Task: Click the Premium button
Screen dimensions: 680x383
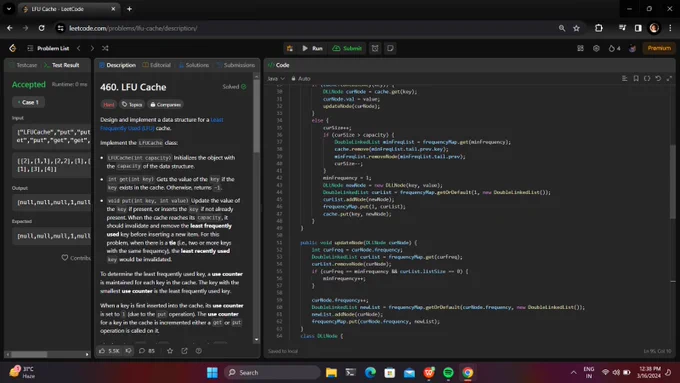Action: [659, 48]
